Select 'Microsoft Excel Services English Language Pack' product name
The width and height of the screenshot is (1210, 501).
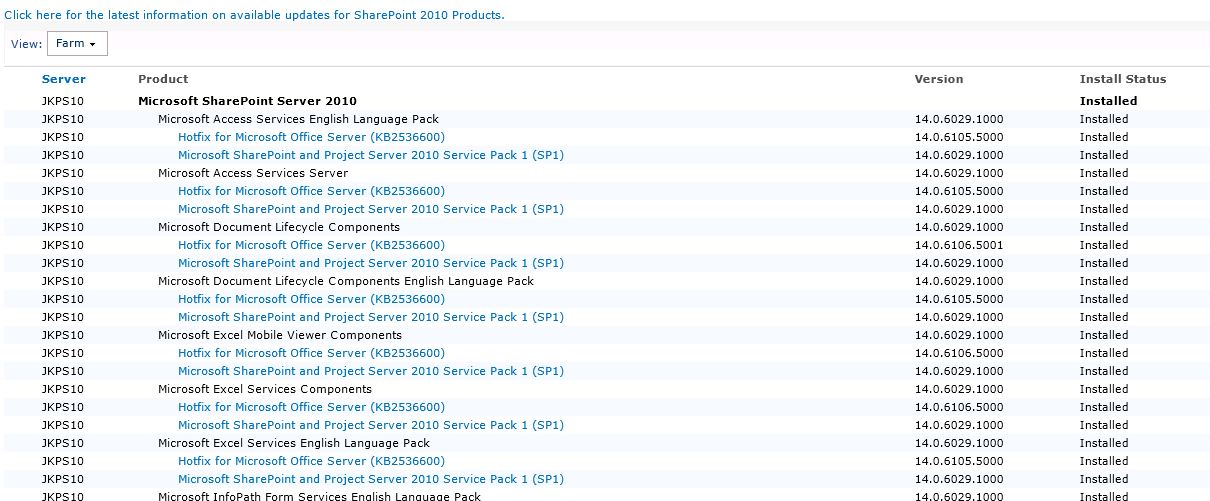pos(294,443)
